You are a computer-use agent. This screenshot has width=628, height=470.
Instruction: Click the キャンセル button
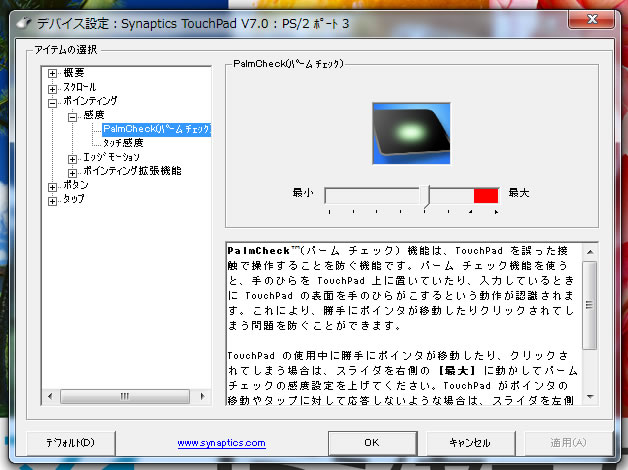[x=470, y=443]
